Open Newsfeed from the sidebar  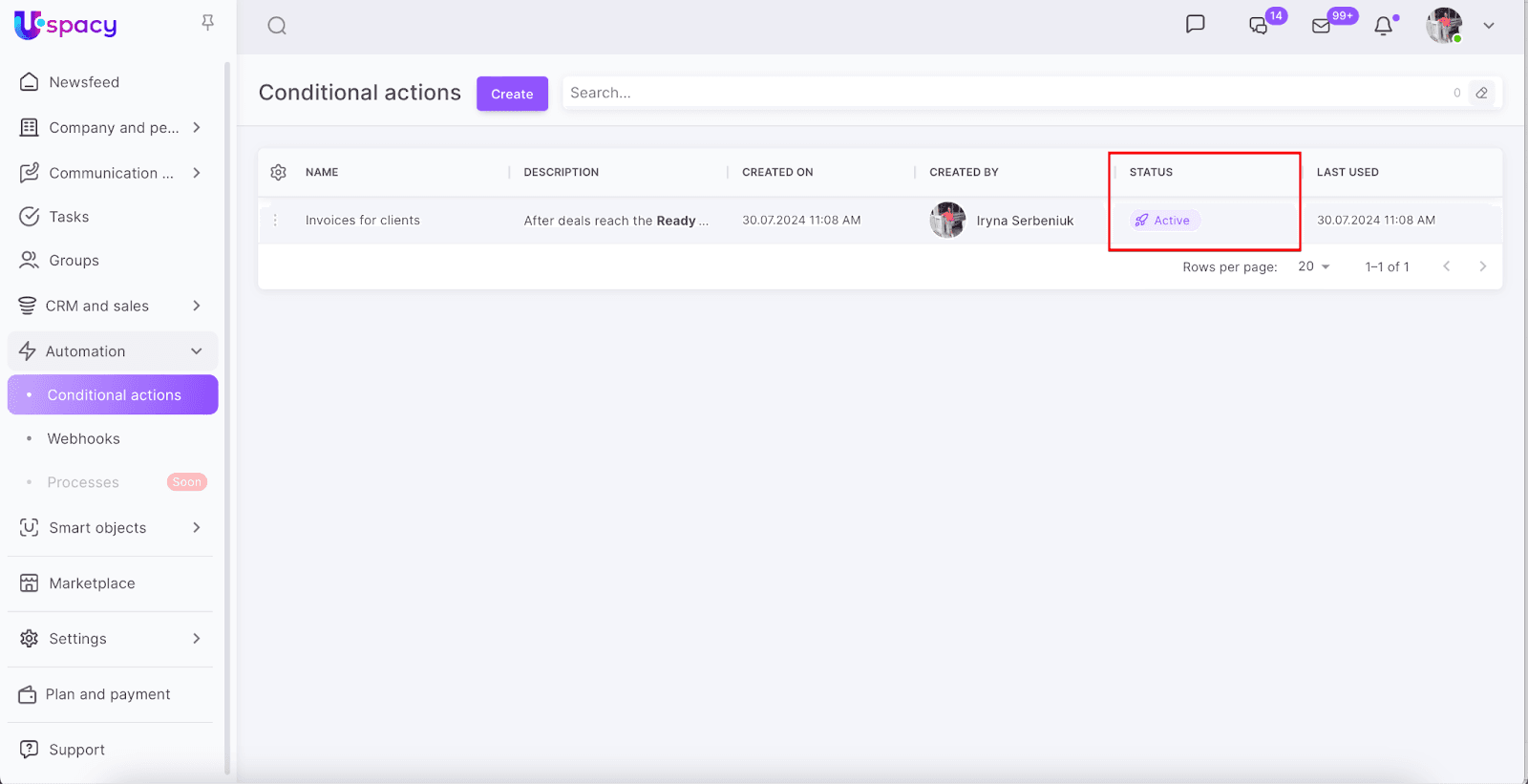84,82
